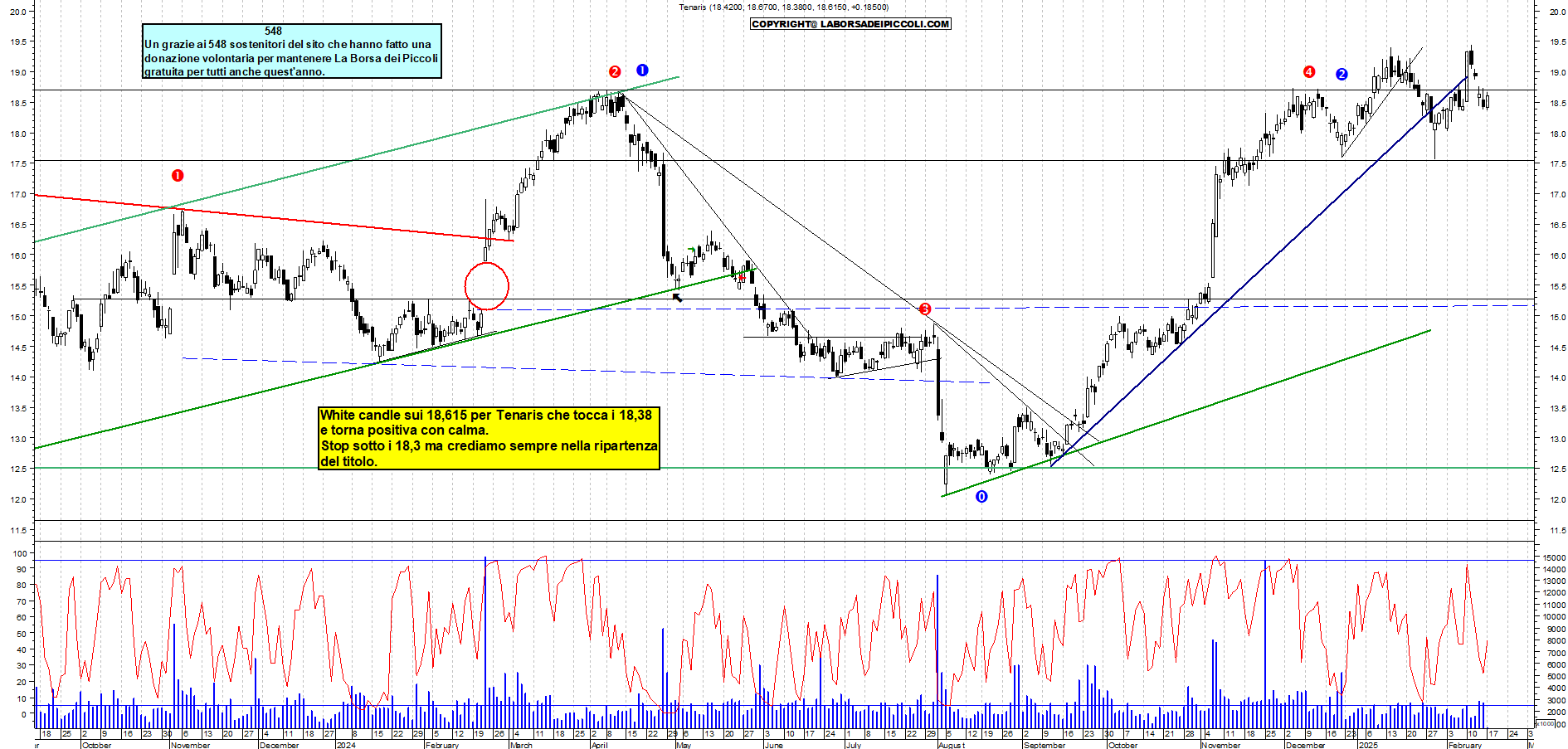Click the small green arrow near May candles

[692, 249]
